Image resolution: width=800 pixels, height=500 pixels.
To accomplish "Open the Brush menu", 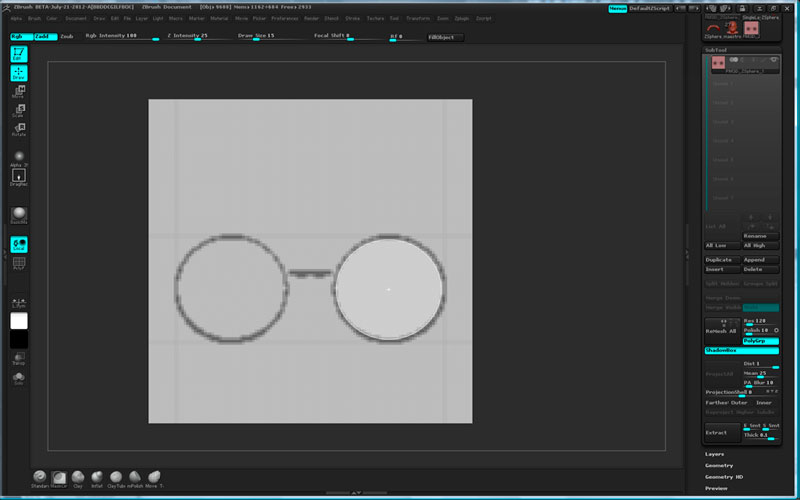I will coord(34,18).
